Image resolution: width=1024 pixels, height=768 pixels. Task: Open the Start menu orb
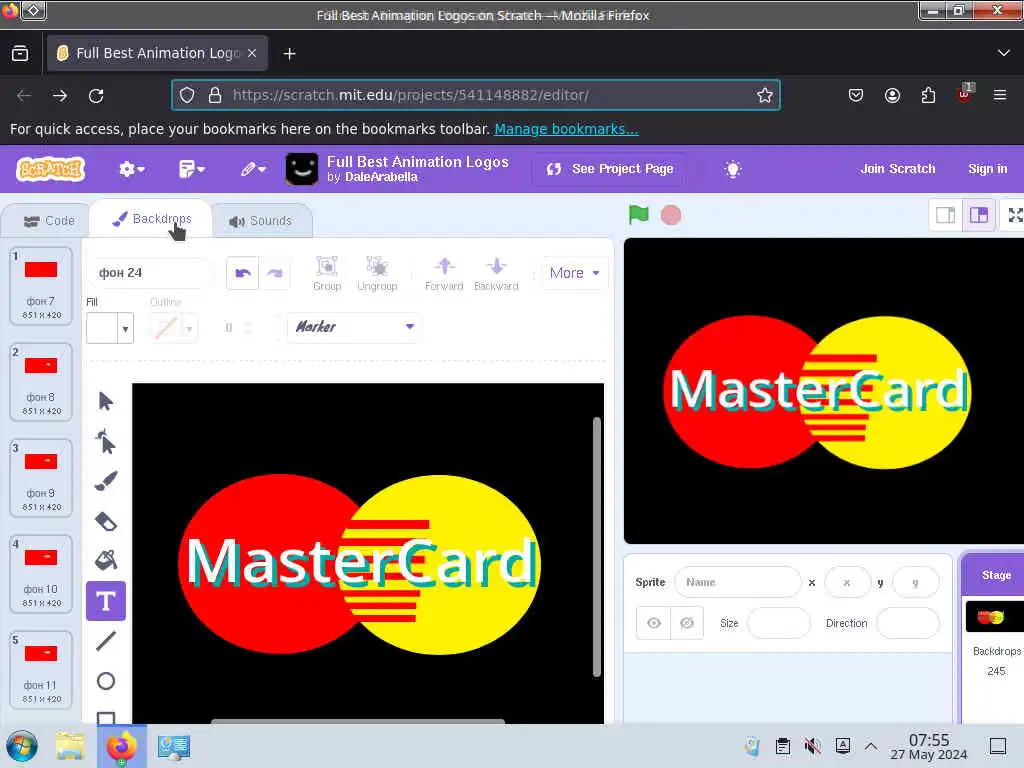point(22,746)
